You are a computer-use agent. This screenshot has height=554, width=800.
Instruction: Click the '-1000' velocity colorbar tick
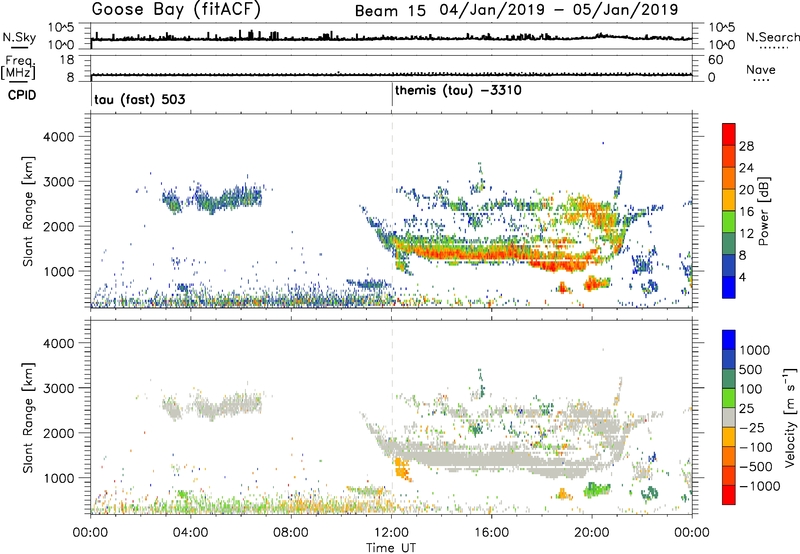pyautogui.click(x=759, y=486)
